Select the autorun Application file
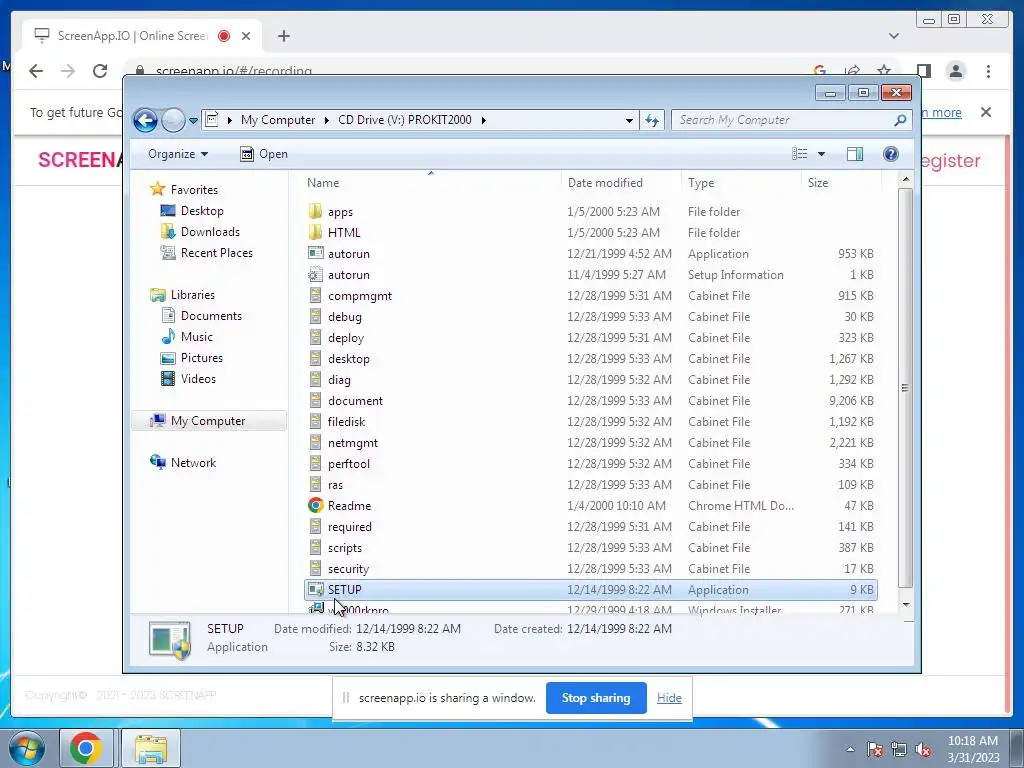This screenshot has width=1024, height=768. point(590,253)
